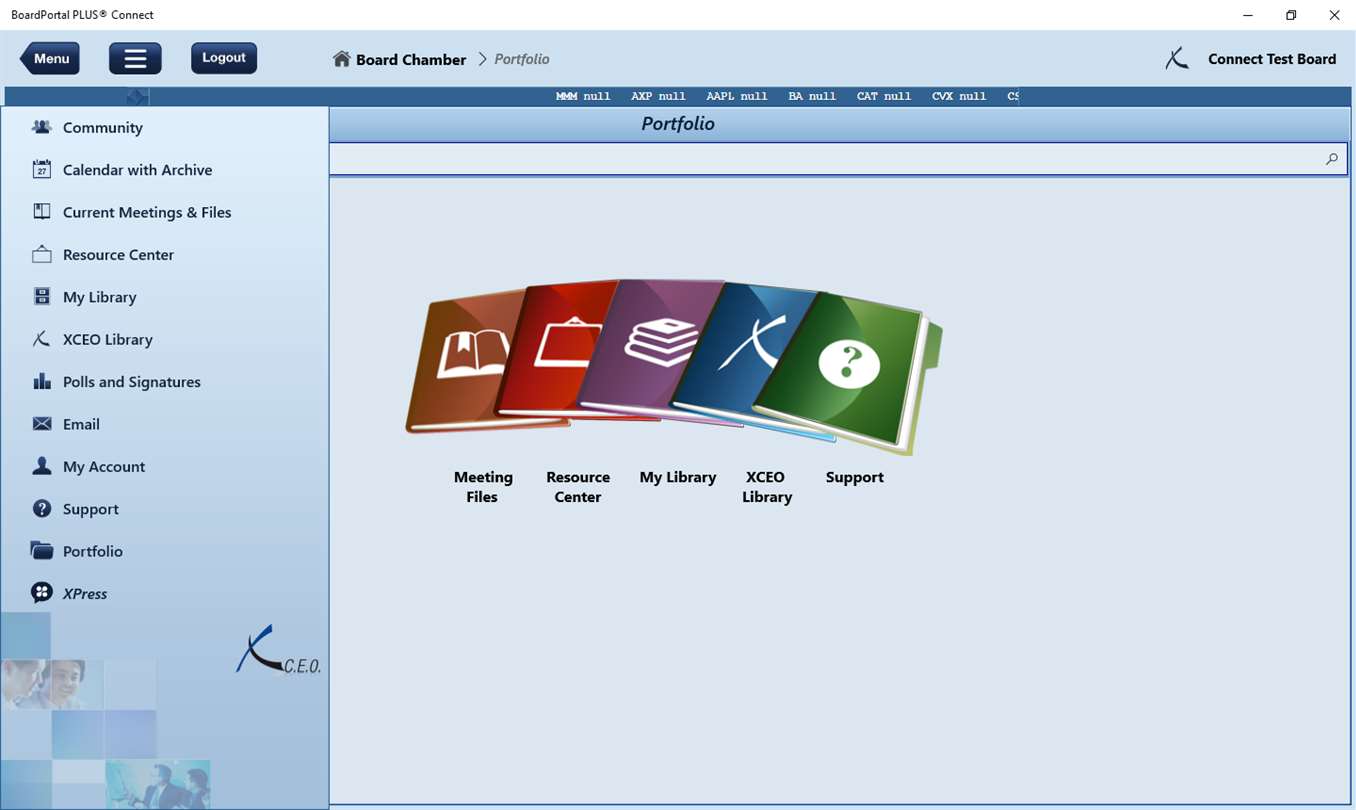Click the Email envelope icon
Viewport: 1356px width, 810px height.
pos(42,424)
